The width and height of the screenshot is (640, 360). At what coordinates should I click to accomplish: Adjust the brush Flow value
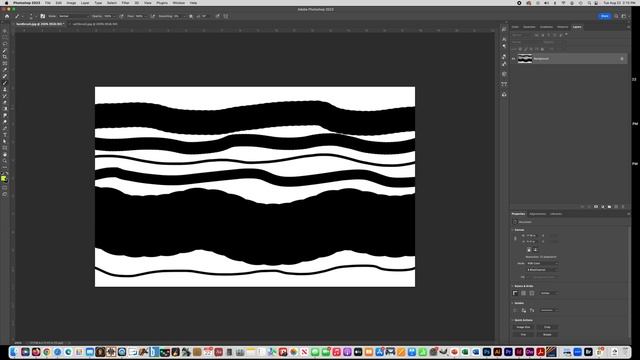coord(139,16)
